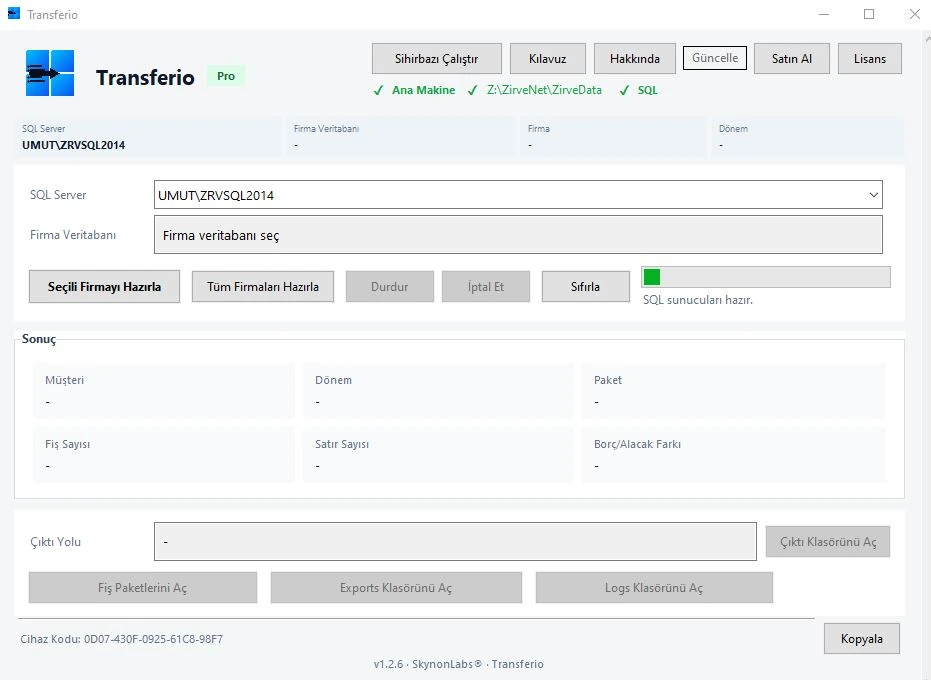Click the Fiş Sayısı result card
931x680 pixels.
coord(164,455)
